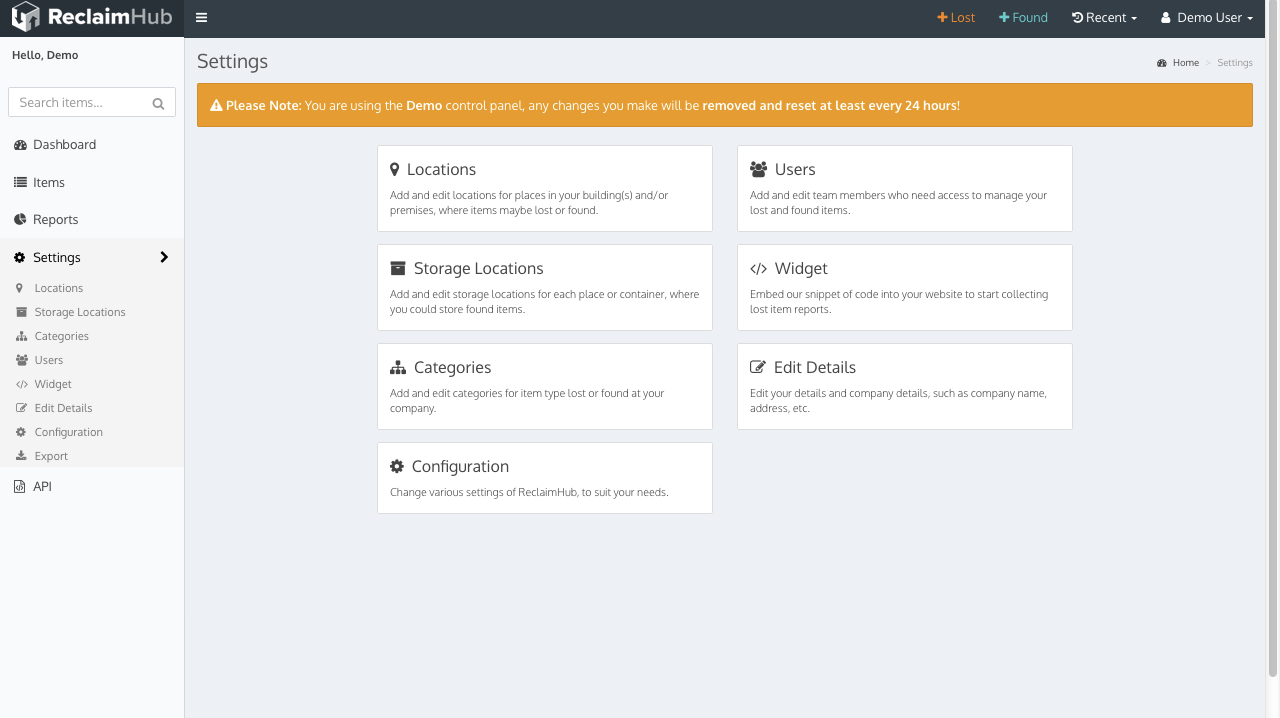Open Dashboard from the sidebar

pos(92,145)
